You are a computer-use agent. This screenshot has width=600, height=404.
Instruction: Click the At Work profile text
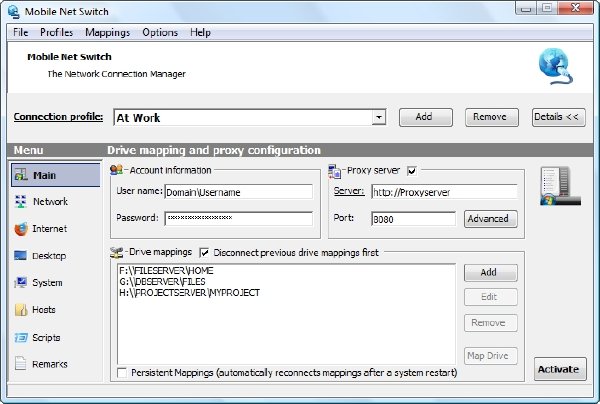(138, 118)
